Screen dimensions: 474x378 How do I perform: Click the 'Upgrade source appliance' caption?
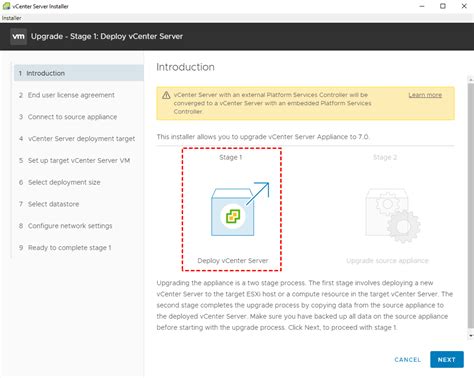click(387, 261)
